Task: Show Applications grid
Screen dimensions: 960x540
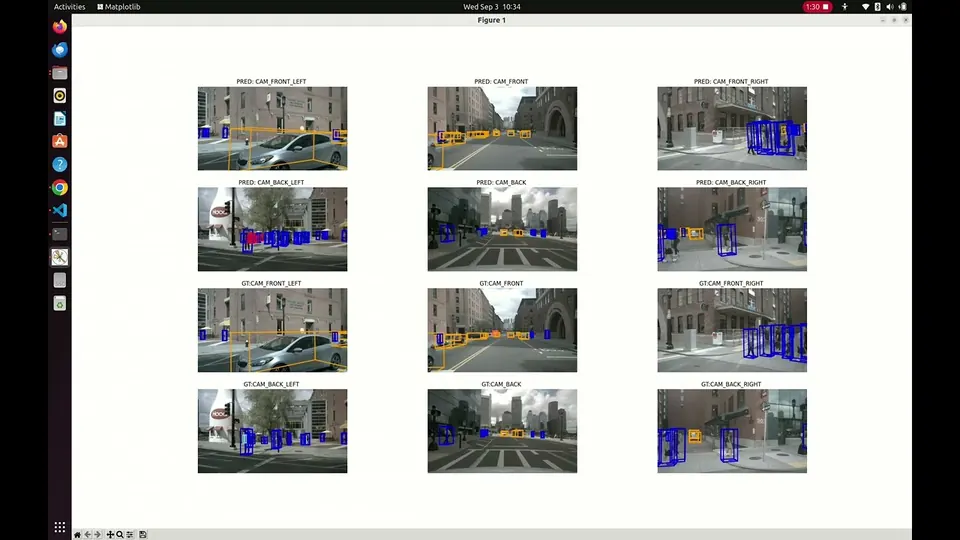Action: tap(59, 527)
